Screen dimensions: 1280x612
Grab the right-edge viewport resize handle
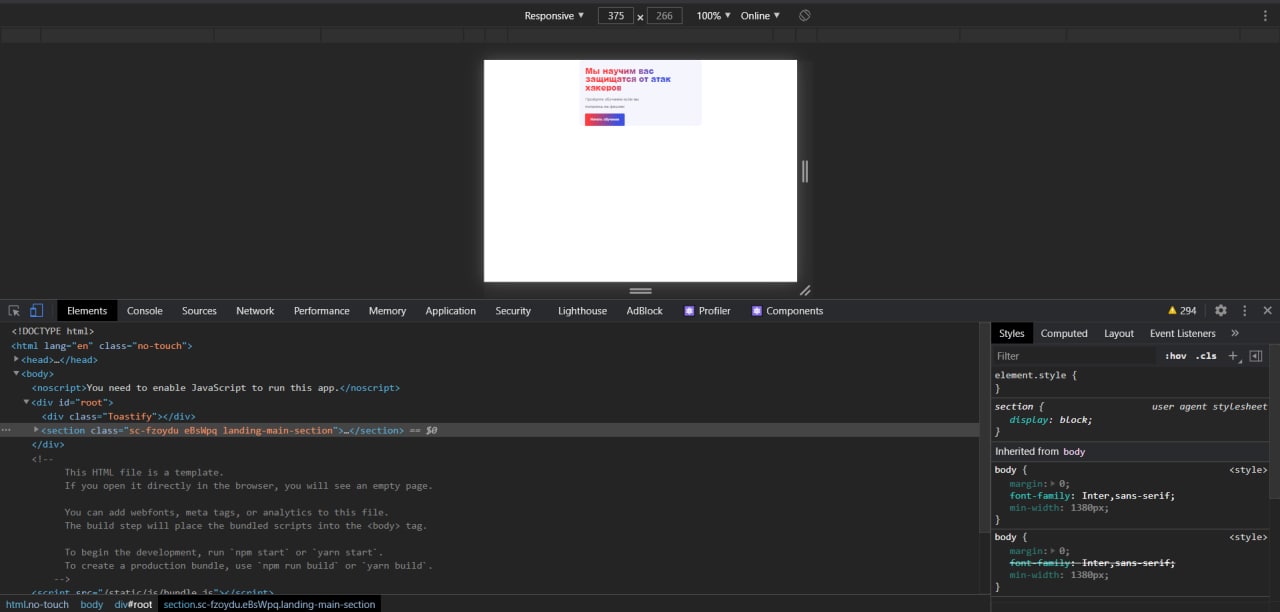[x=805, y=171]
